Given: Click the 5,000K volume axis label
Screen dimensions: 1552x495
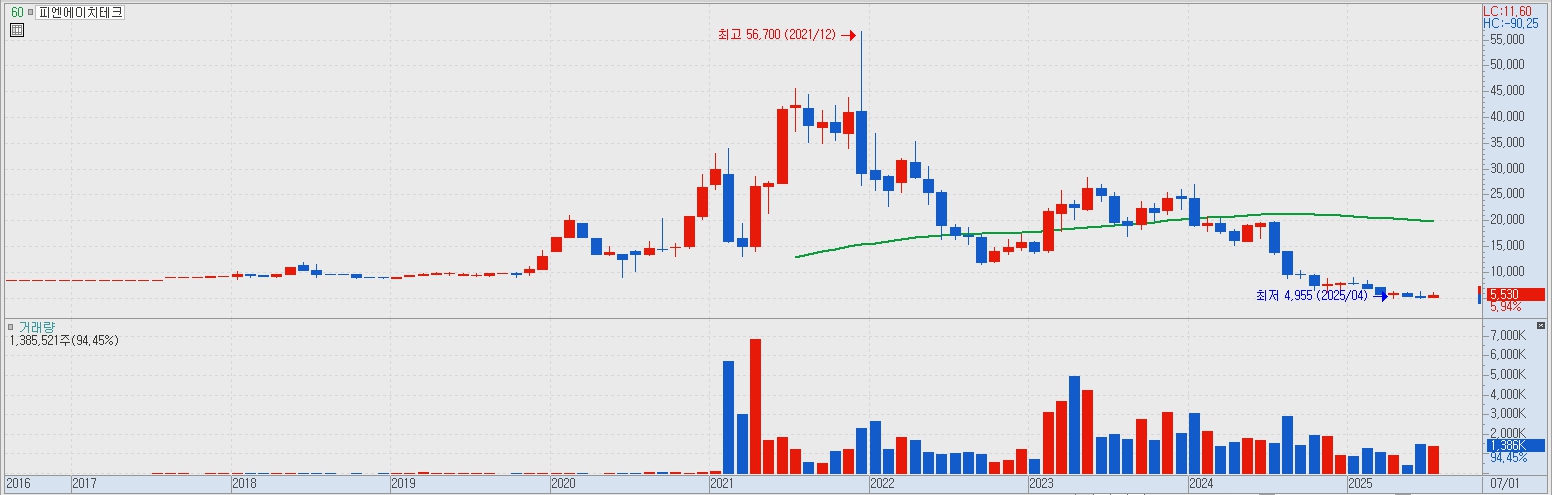Looking at the screenshot, I should point(1507,374).
